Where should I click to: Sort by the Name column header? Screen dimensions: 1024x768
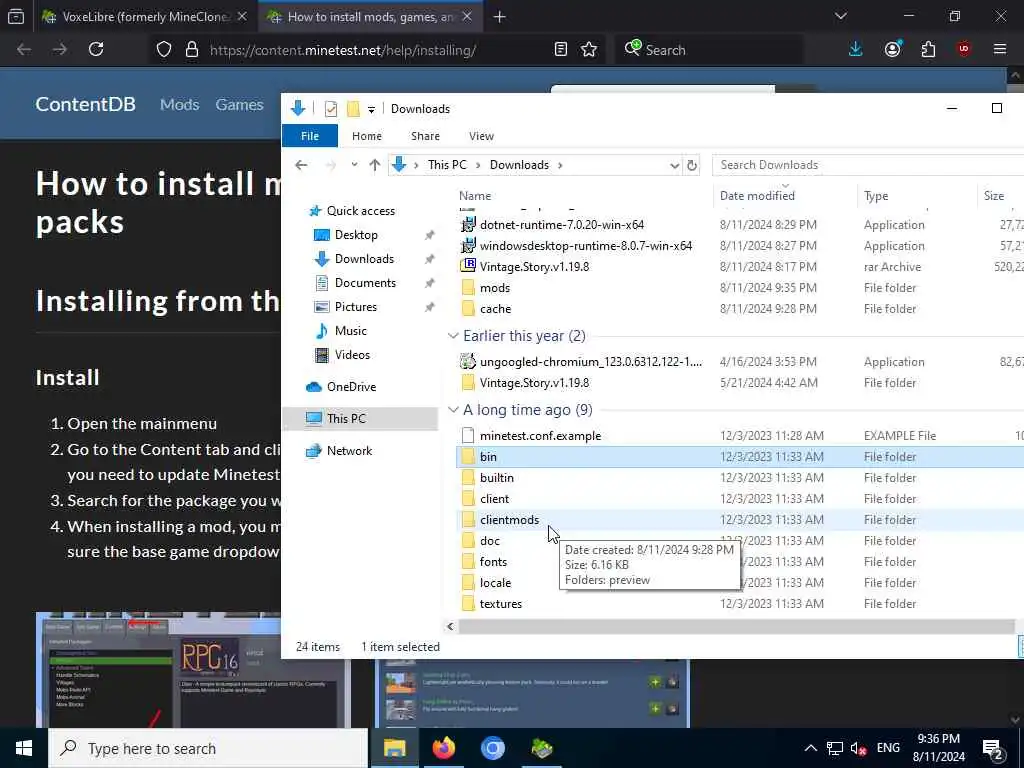(x=475, y=196)
